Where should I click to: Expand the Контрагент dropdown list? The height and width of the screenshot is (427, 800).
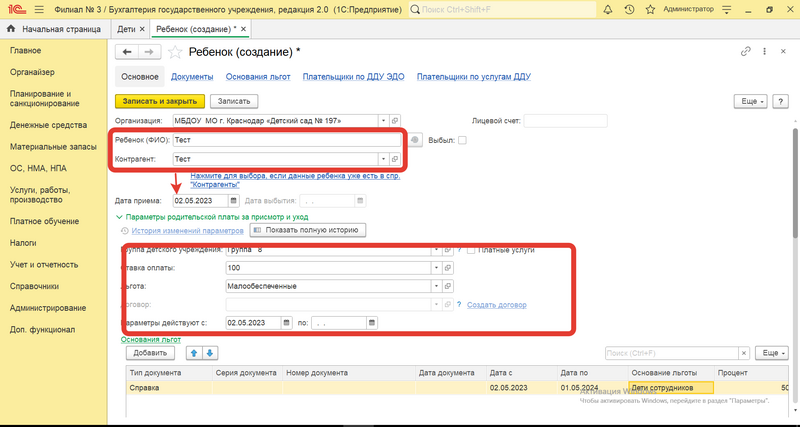click(381, 159)
